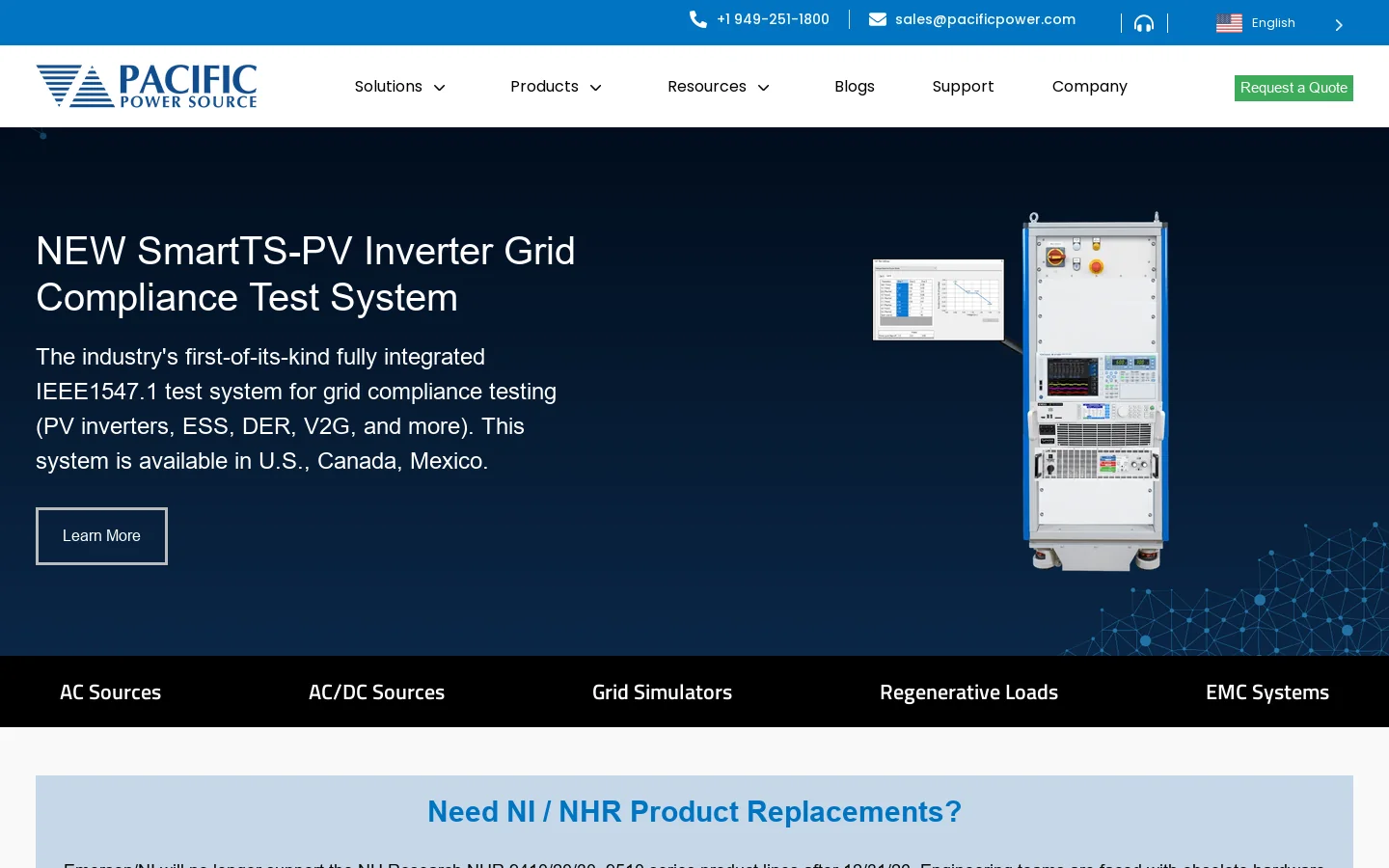Click the Request a Quote button
Viewport: 1389px width, 868px height.
click(1294, 88)
